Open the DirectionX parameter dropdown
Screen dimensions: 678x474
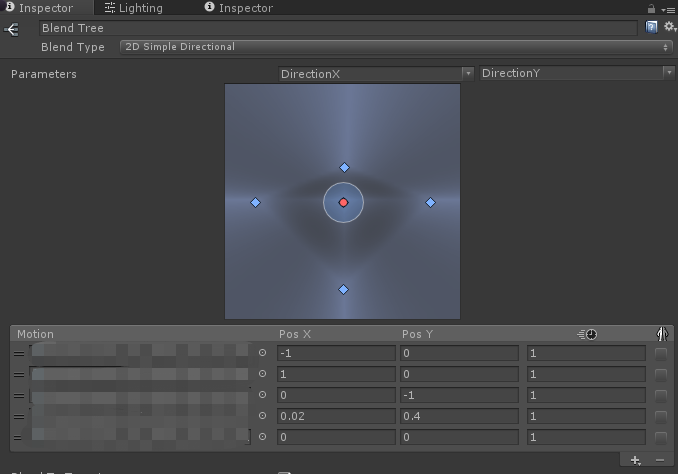click(376, 74)
